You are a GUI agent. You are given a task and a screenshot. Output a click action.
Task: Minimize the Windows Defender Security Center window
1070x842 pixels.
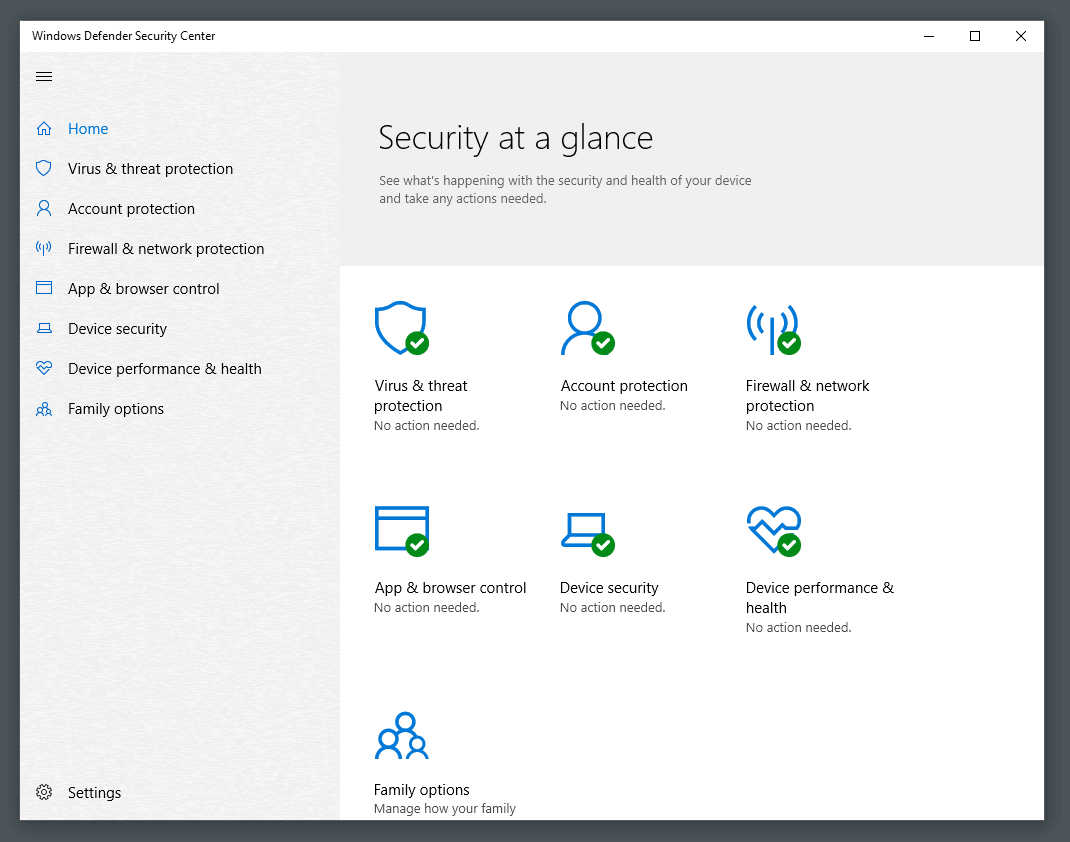(x=929, y=36)
